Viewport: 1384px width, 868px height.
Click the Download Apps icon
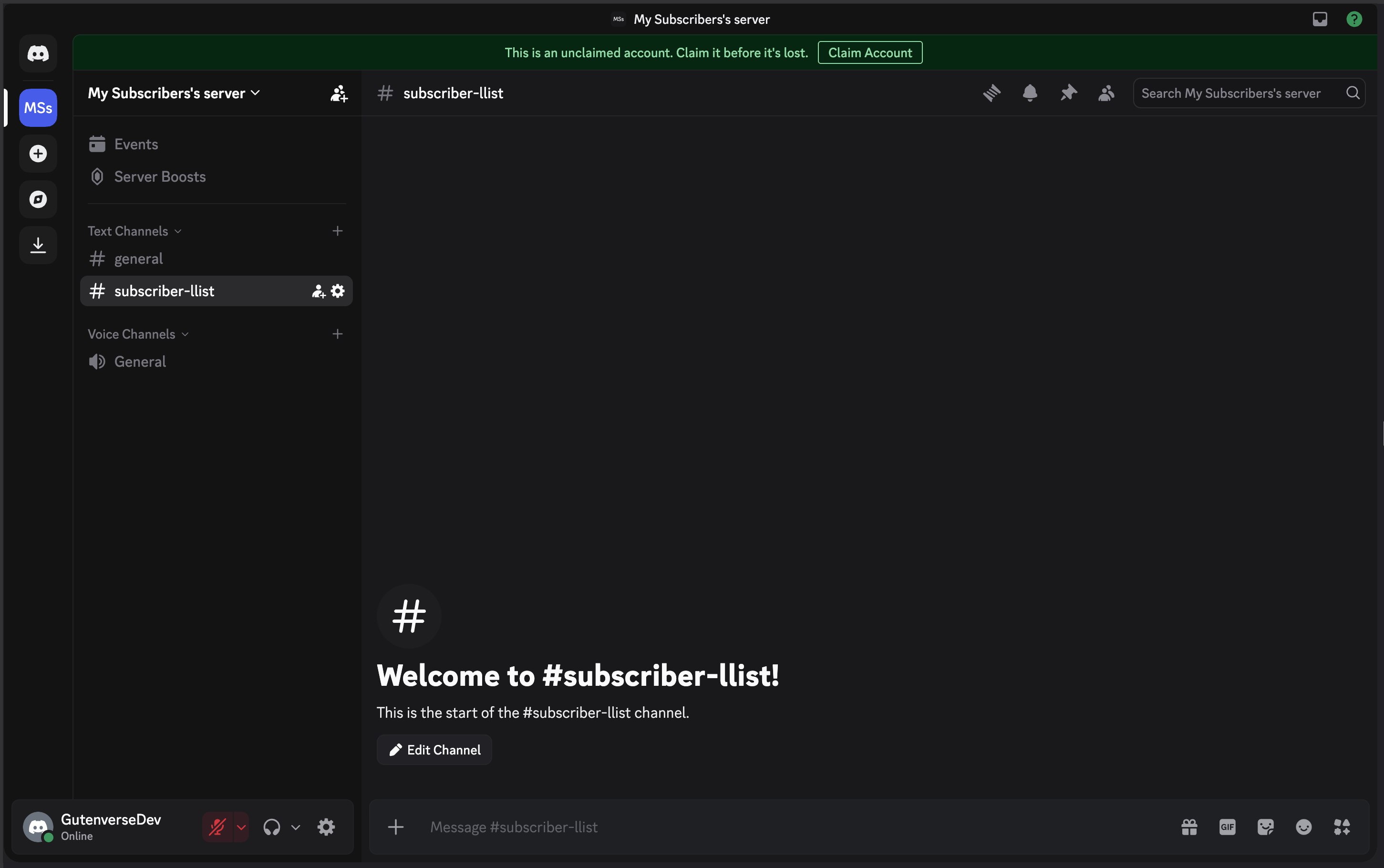click(x=38, y=245)
